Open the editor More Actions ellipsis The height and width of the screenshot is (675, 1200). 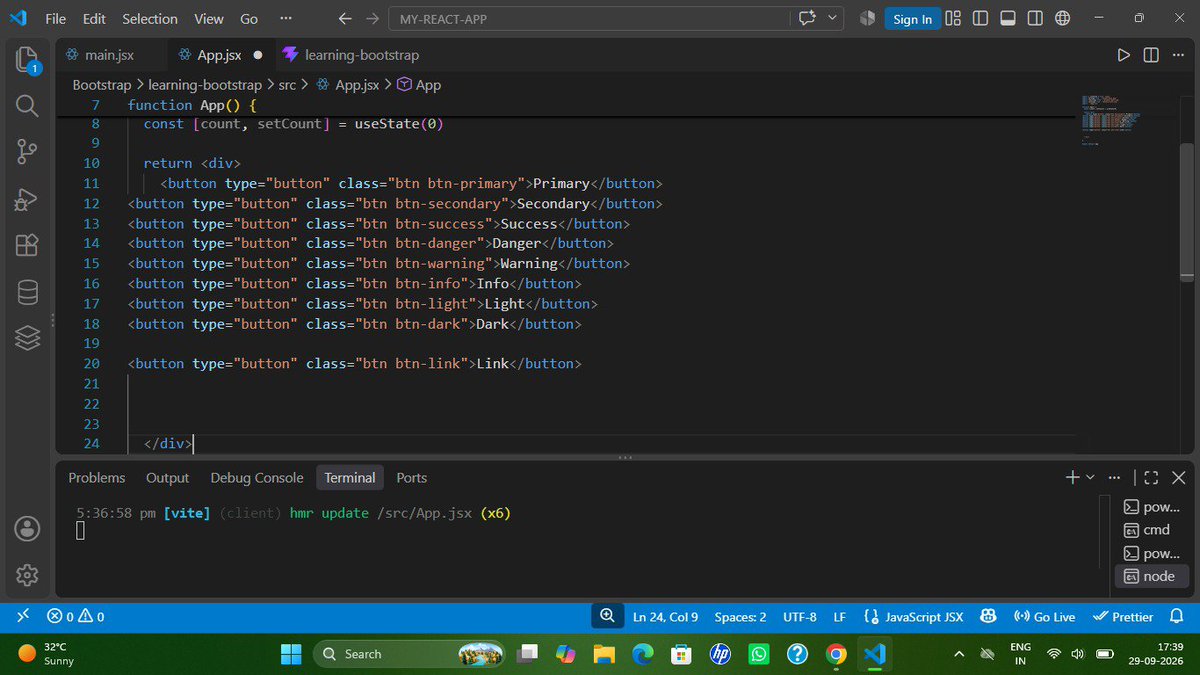tap(1177, 55)
